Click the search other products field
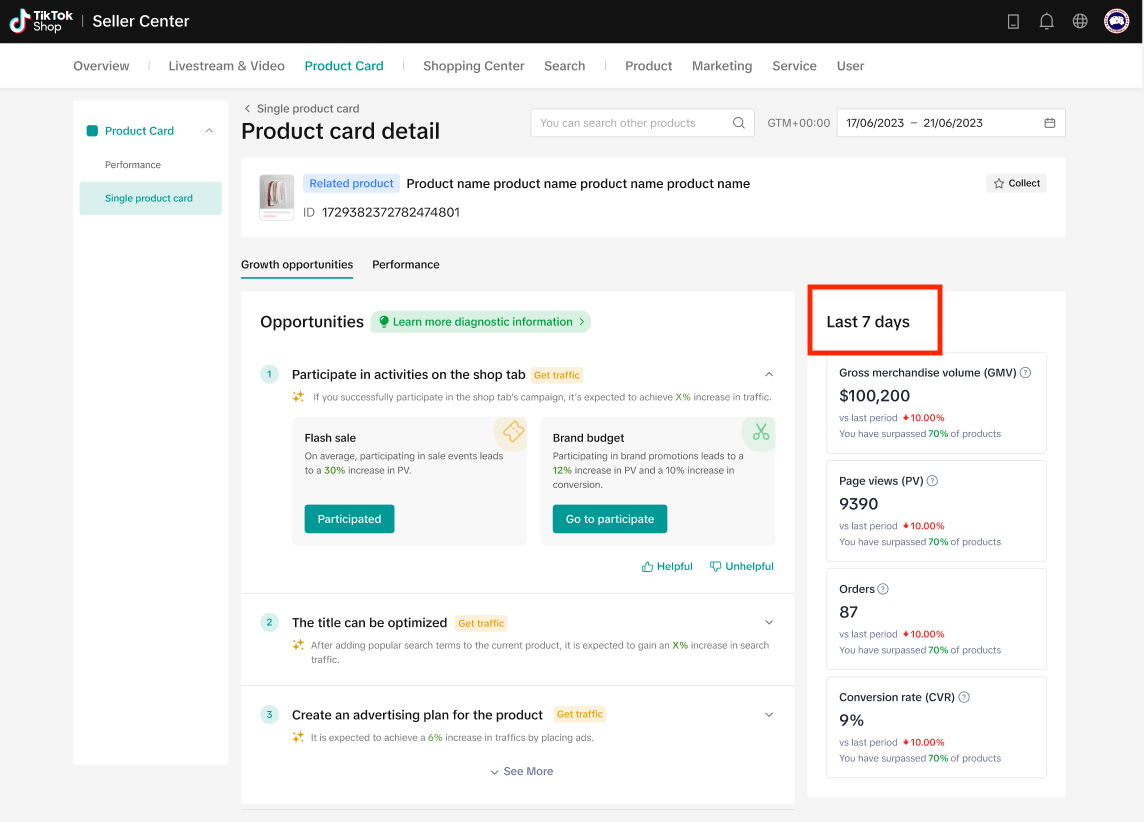The image size is (1144, 822). 630,123
